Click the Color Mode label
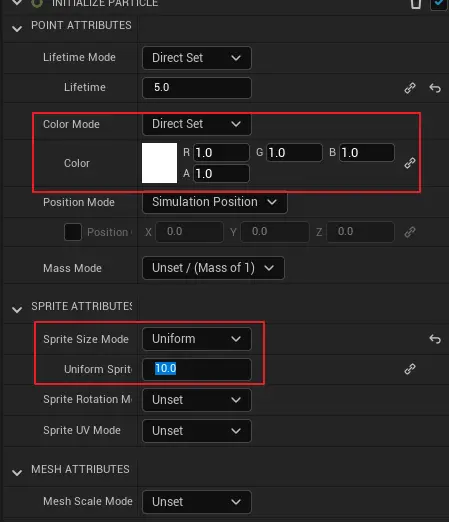This screenshot has width=449, height=523. coord(71,124)
